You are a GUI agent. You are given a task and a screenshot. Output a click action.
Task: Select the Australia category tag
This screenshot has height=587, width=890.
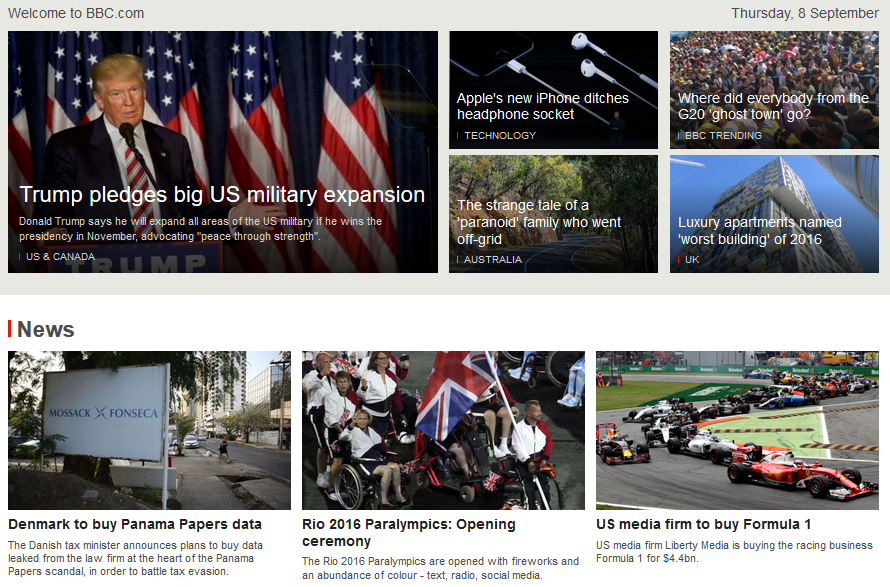[x=492, y=260]
